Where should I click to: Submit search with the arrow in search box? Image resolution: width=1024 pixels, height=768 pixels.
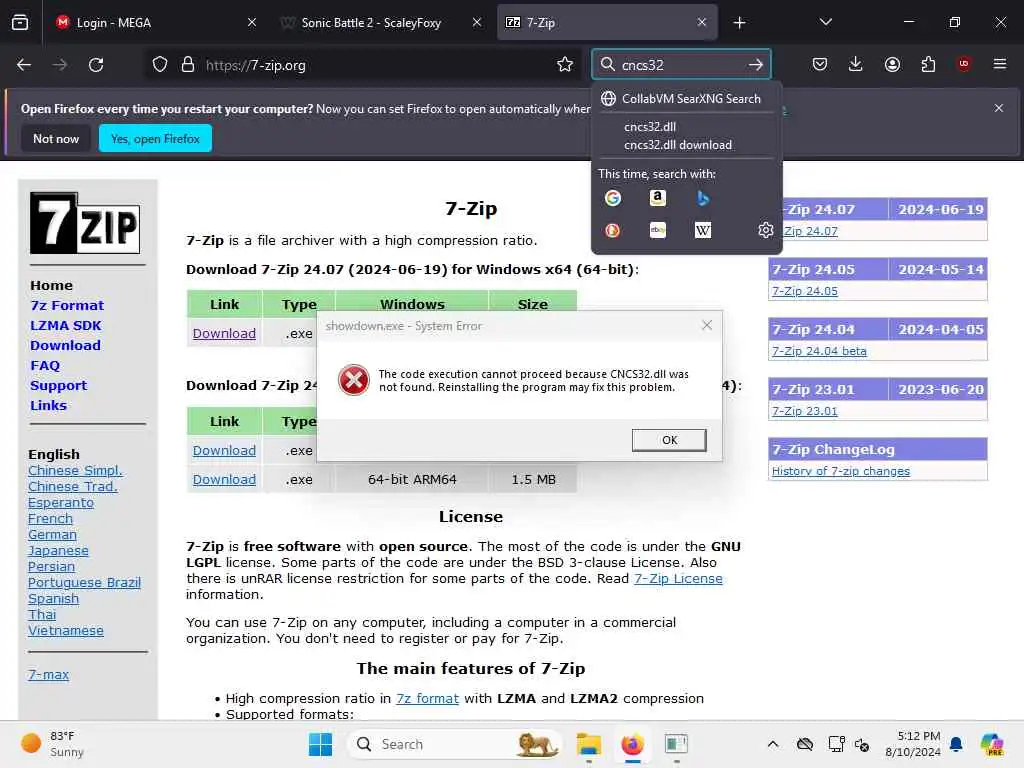[x=756, y=65]
